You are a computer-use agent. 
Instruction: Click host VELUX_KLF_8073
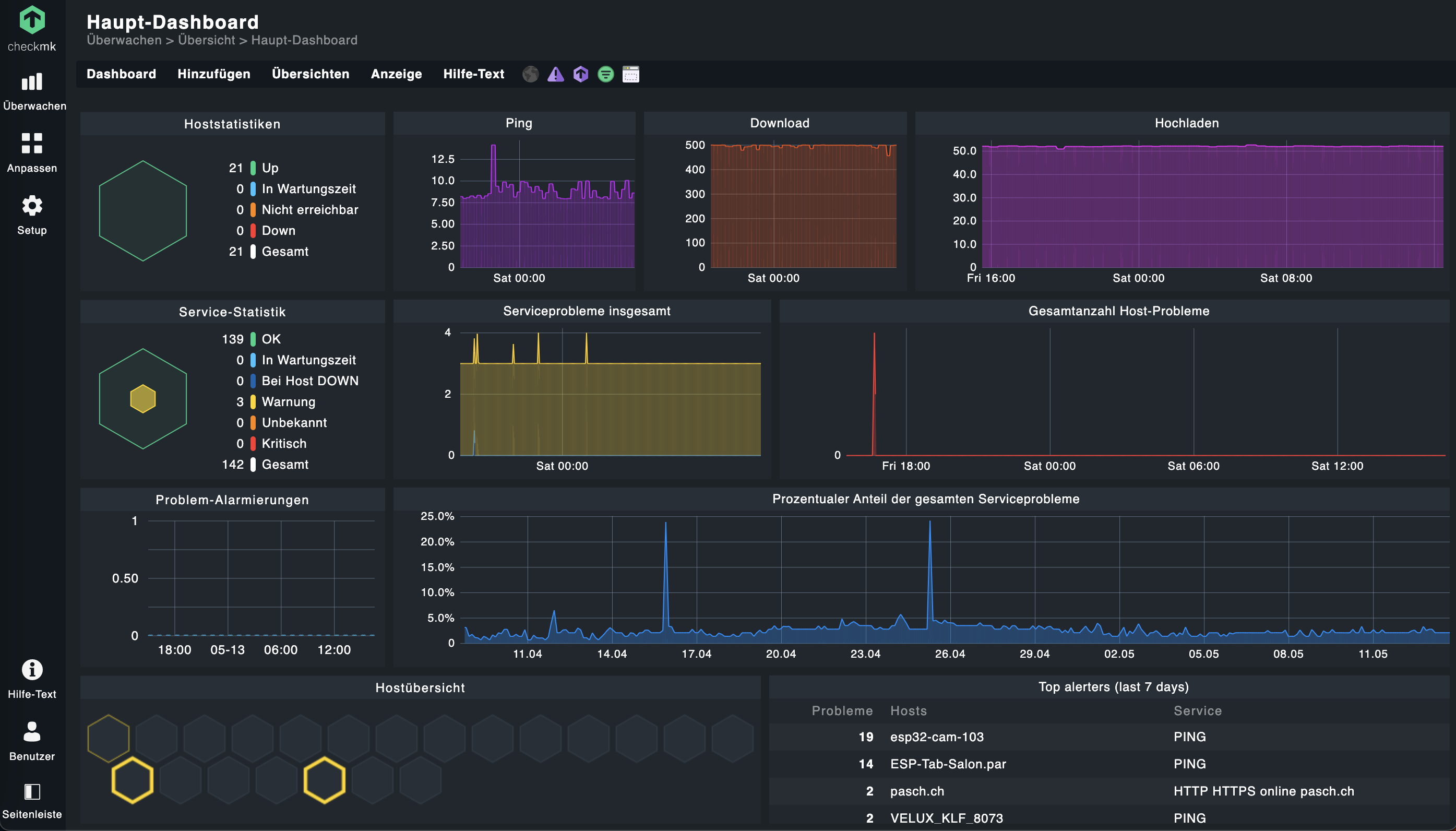click(947, 818)
